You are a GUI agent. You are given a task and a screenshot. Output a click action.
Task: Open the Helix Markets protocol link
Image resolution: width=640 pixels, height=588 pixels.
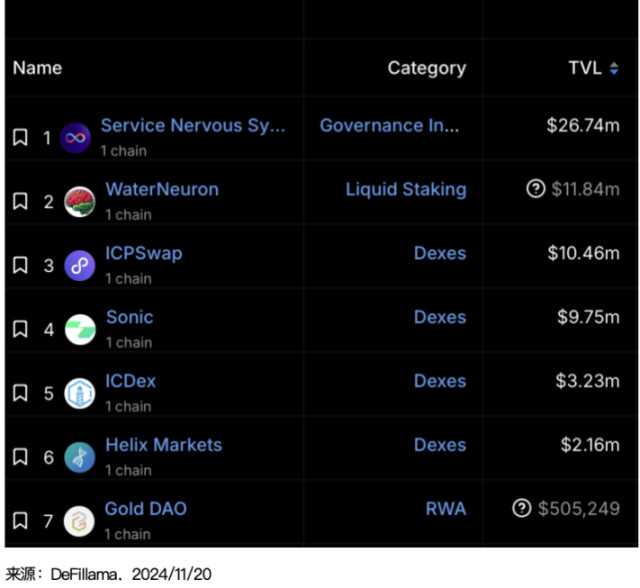click(x=164, y=445)
